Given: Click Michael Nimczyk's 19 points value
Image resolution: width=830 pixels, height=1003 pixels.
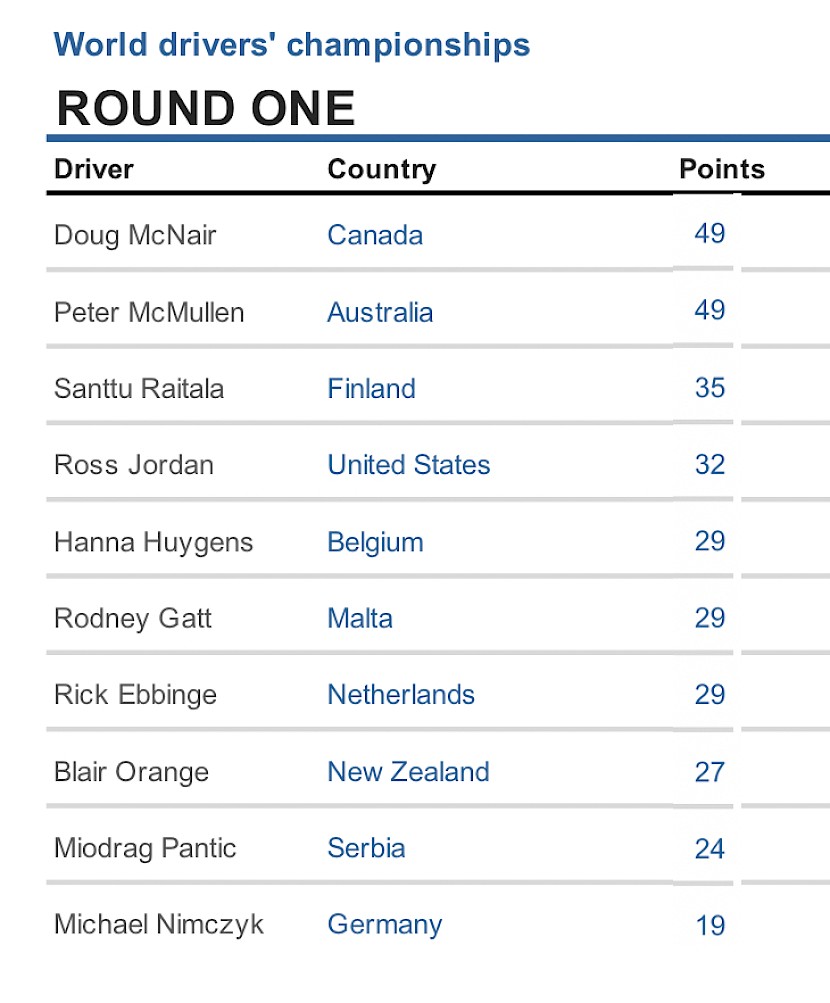Looking at the screenshot, I should [710, 925].
